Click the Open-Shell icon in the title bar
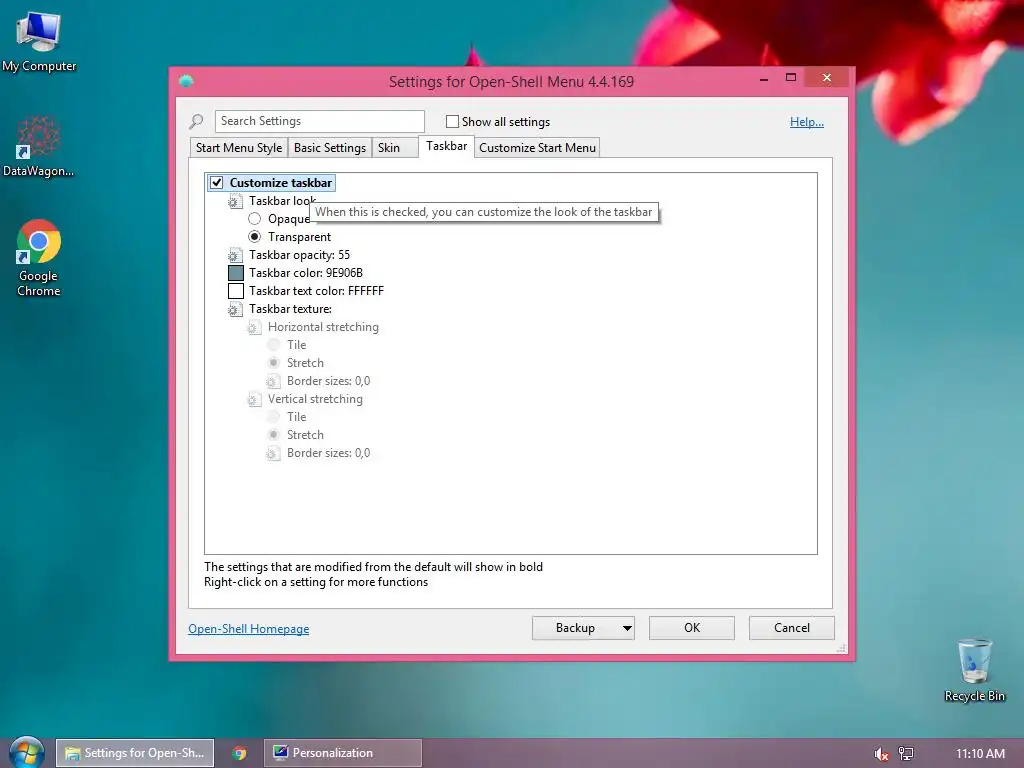 [x=186, y=81]
